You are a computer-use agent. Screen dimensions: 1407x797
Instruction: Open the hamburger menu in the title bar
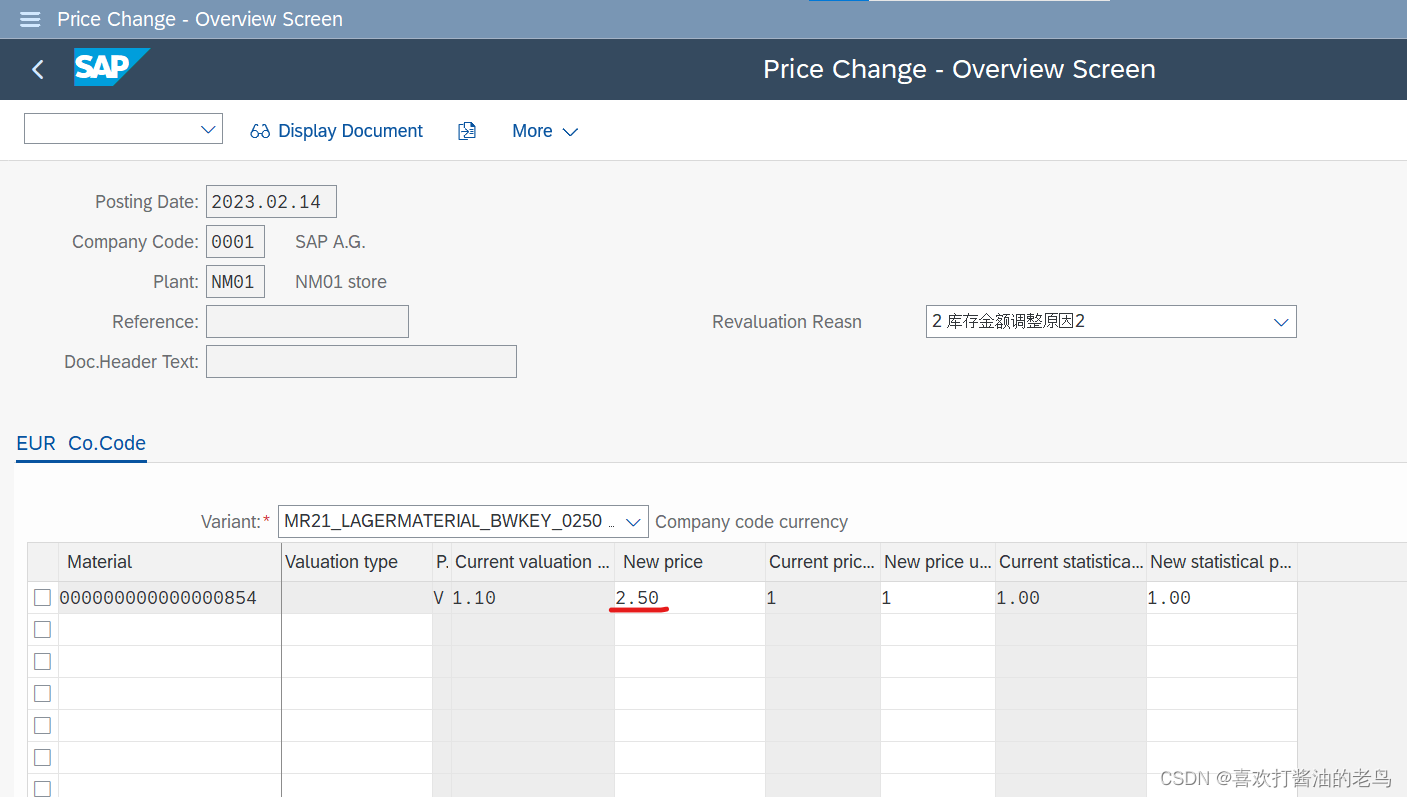29,19
